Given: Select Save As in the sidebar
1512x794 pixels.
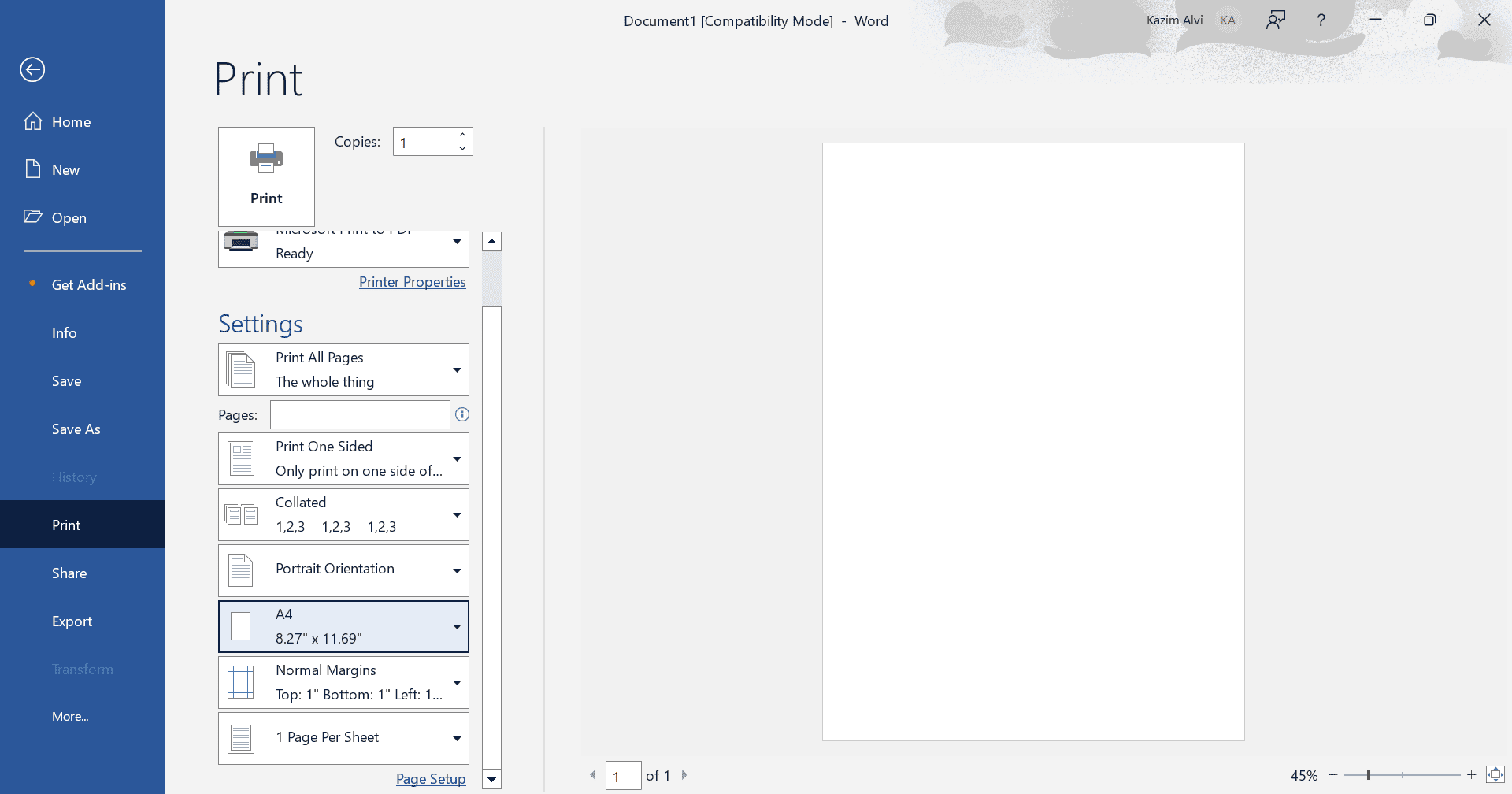Looking at the screenshot, I should [83, 429].
